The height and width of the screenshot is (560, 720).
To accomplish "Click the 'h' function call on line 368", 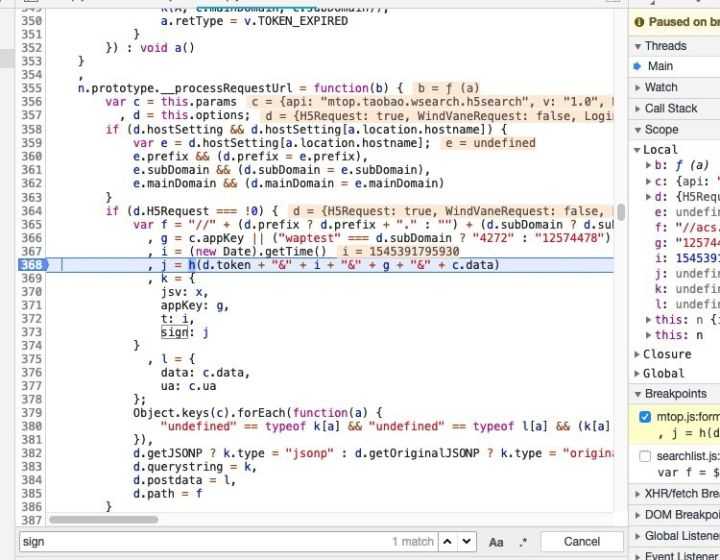I will pos(192,265).
